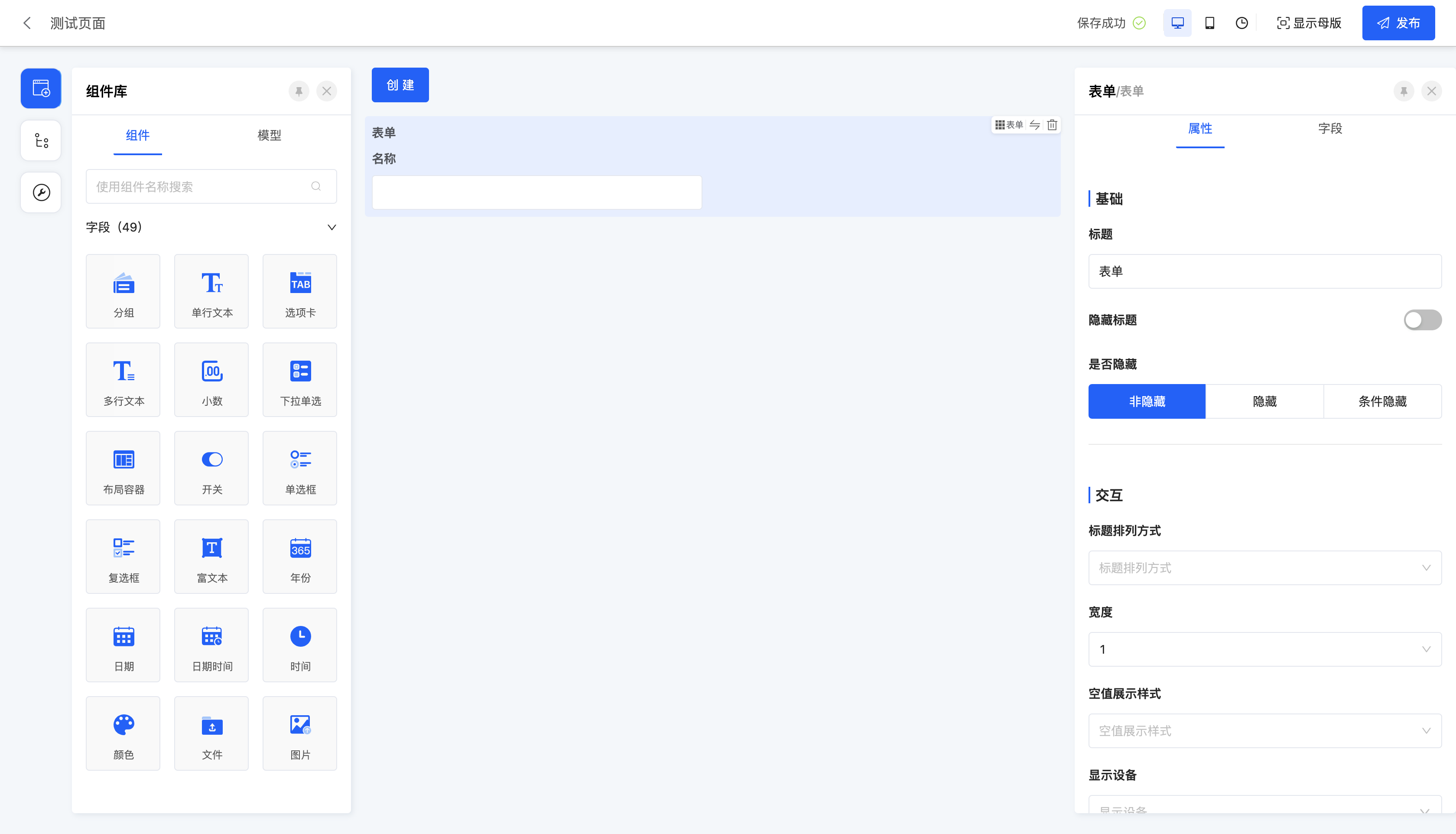Delete the form with the trash icon

(1053, 125)
